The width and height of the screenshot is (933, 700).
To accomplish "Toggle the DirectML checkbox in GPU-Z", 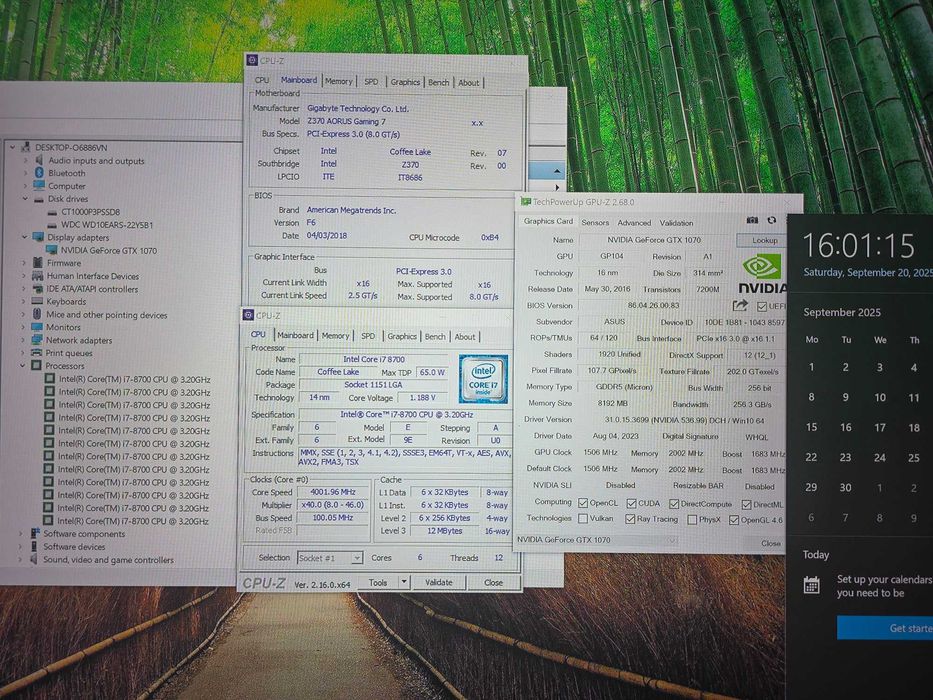I will click(x=746, y=504).
